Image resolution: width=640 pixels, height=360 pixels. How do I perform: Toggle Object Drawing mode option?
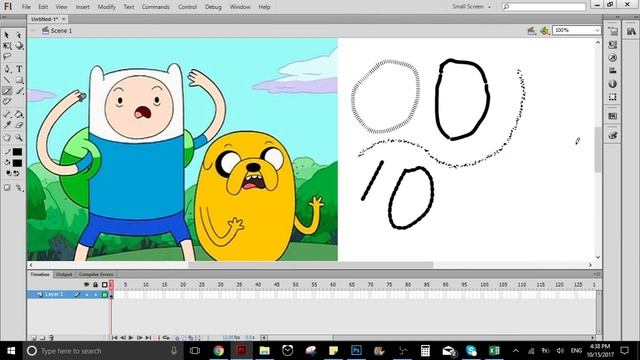(7, 188)
